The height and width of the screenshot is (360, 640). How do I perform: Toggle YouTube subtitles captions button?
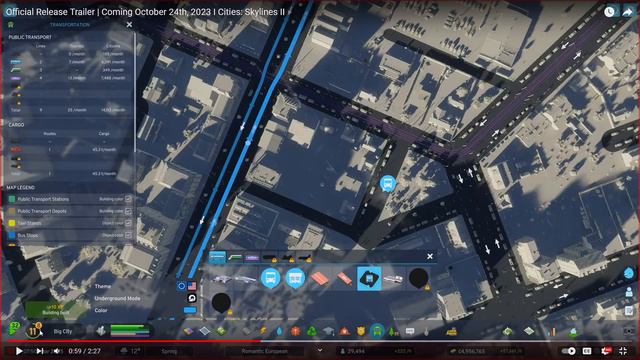587,351
